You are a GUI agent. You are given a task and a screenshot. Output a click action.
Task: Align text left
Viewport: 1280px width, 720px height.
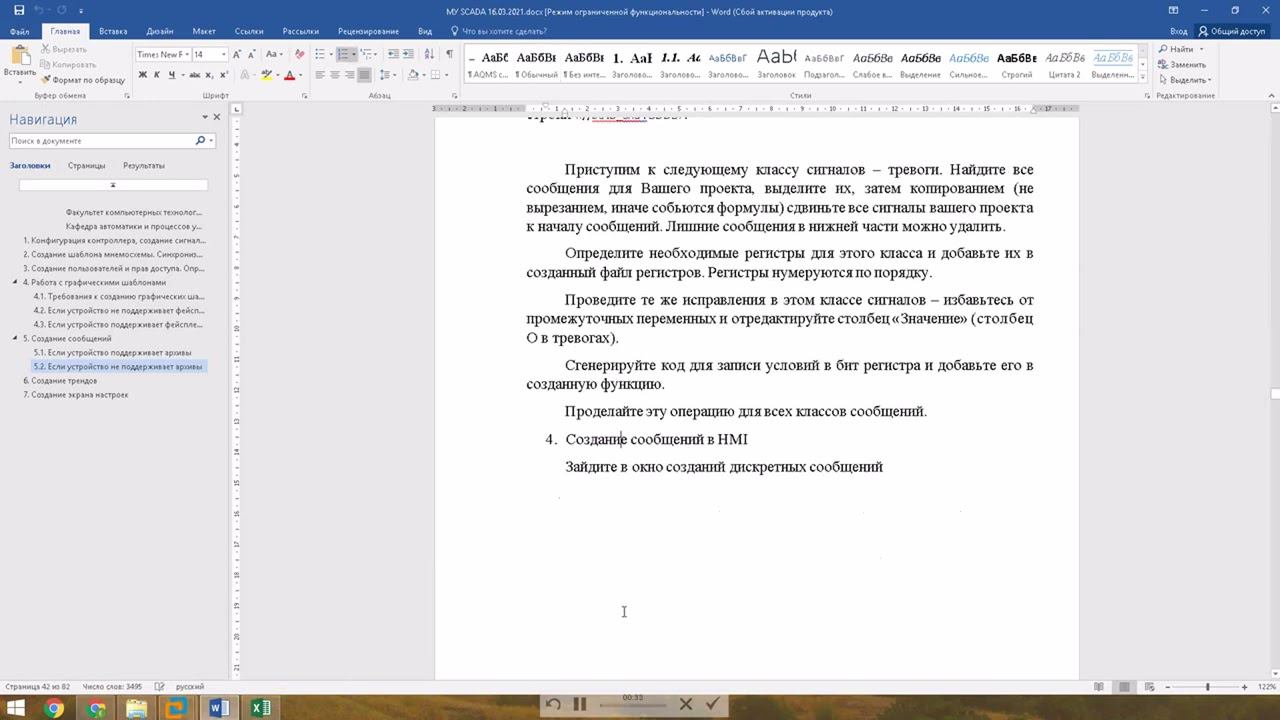[320, 75]
